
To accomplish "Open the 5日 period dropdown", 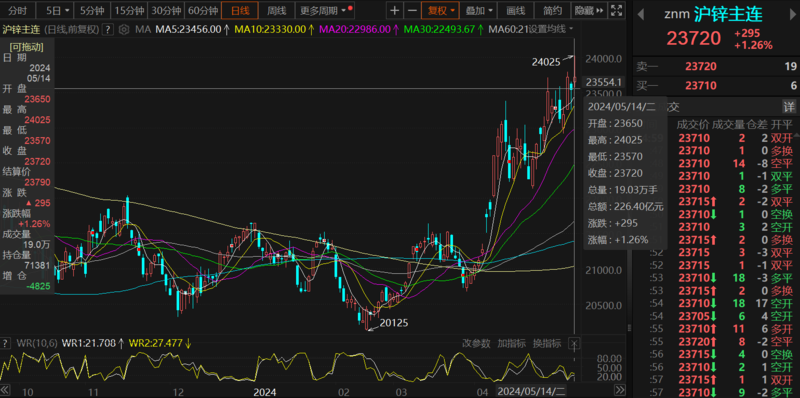I will (x=55, y=10).
